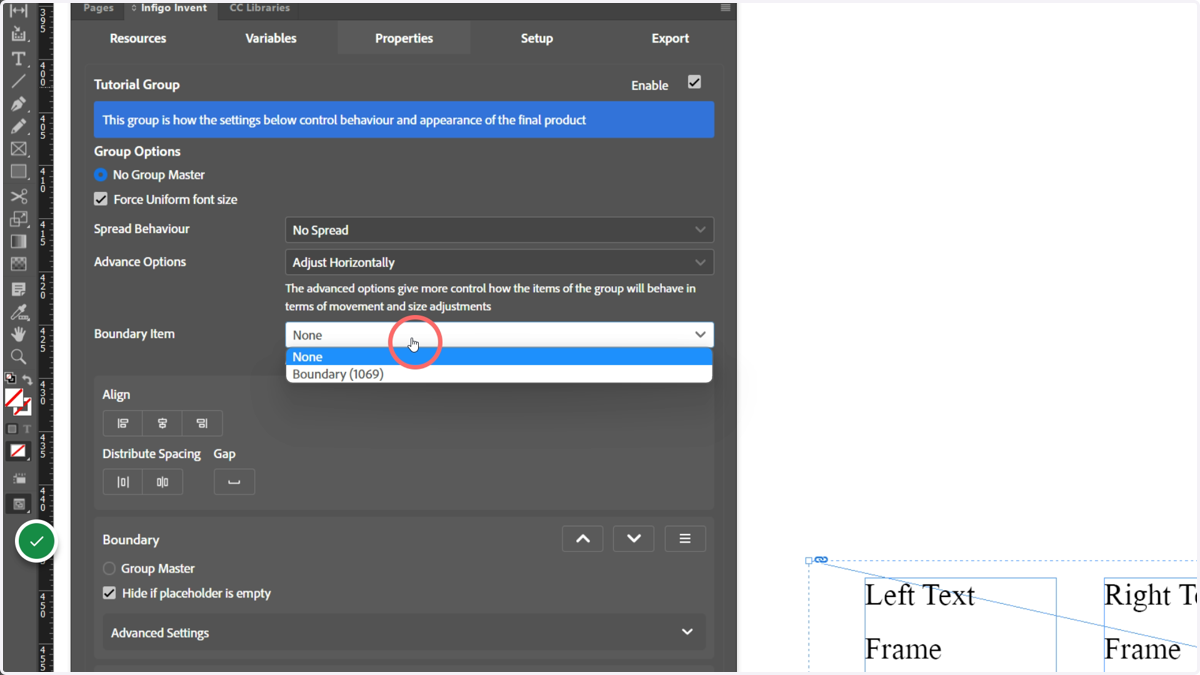The image size is (1200, 675).
Task: Click the screen mode icon at toolbar bottom
Action: 18,504
